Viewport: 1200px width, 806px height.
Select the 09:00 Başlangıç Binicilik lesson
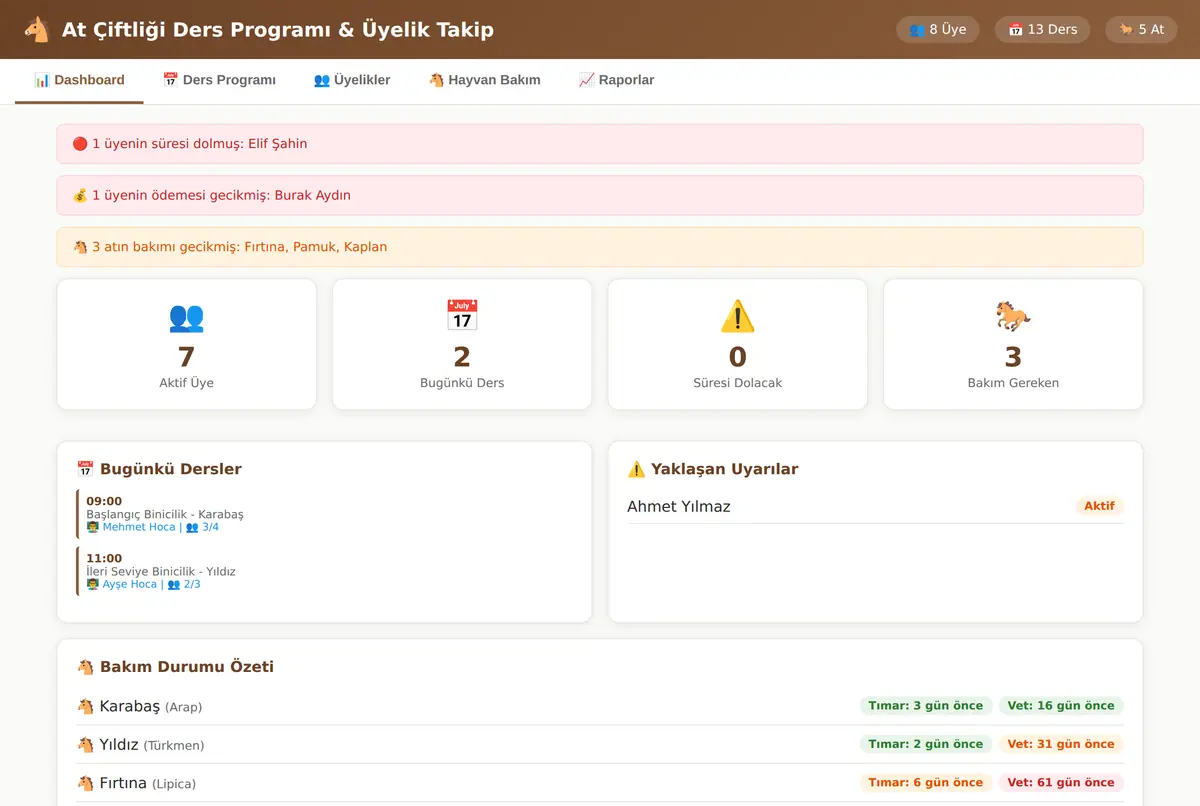325,514
